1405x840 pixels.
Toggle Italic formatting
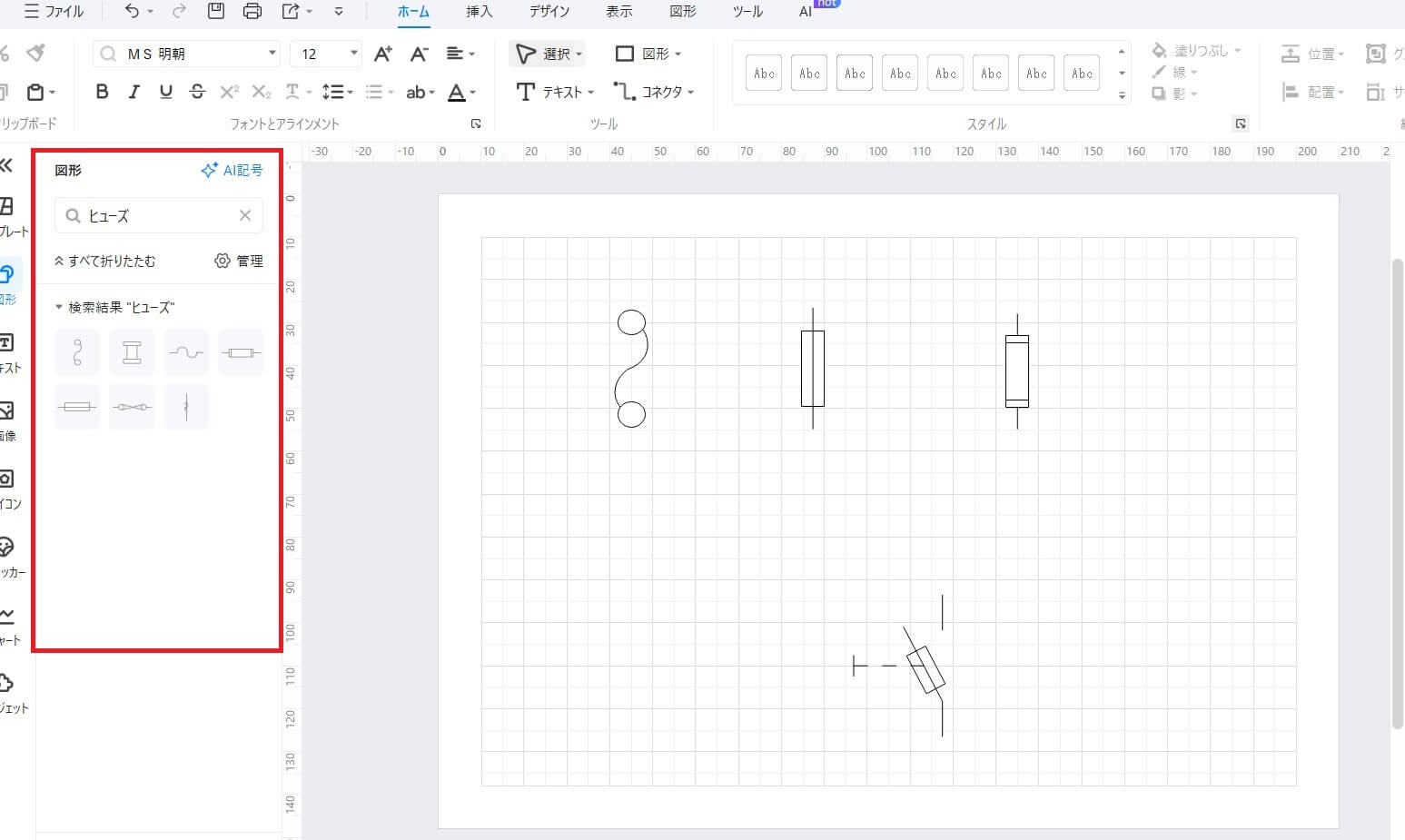pyautogui.click(x=134, y=92)
